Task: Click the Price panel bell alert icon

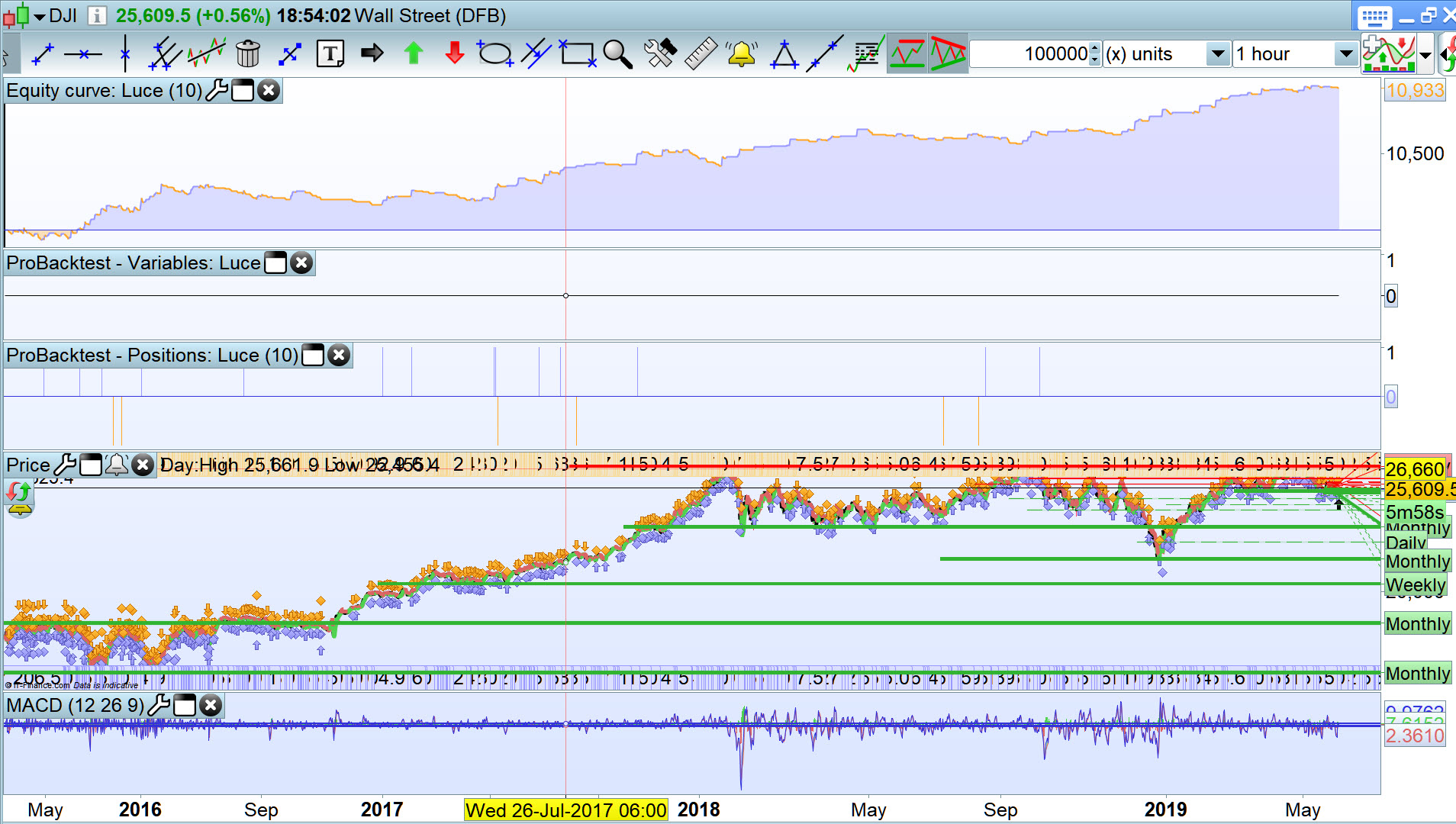Action: (x=116, y=465)
